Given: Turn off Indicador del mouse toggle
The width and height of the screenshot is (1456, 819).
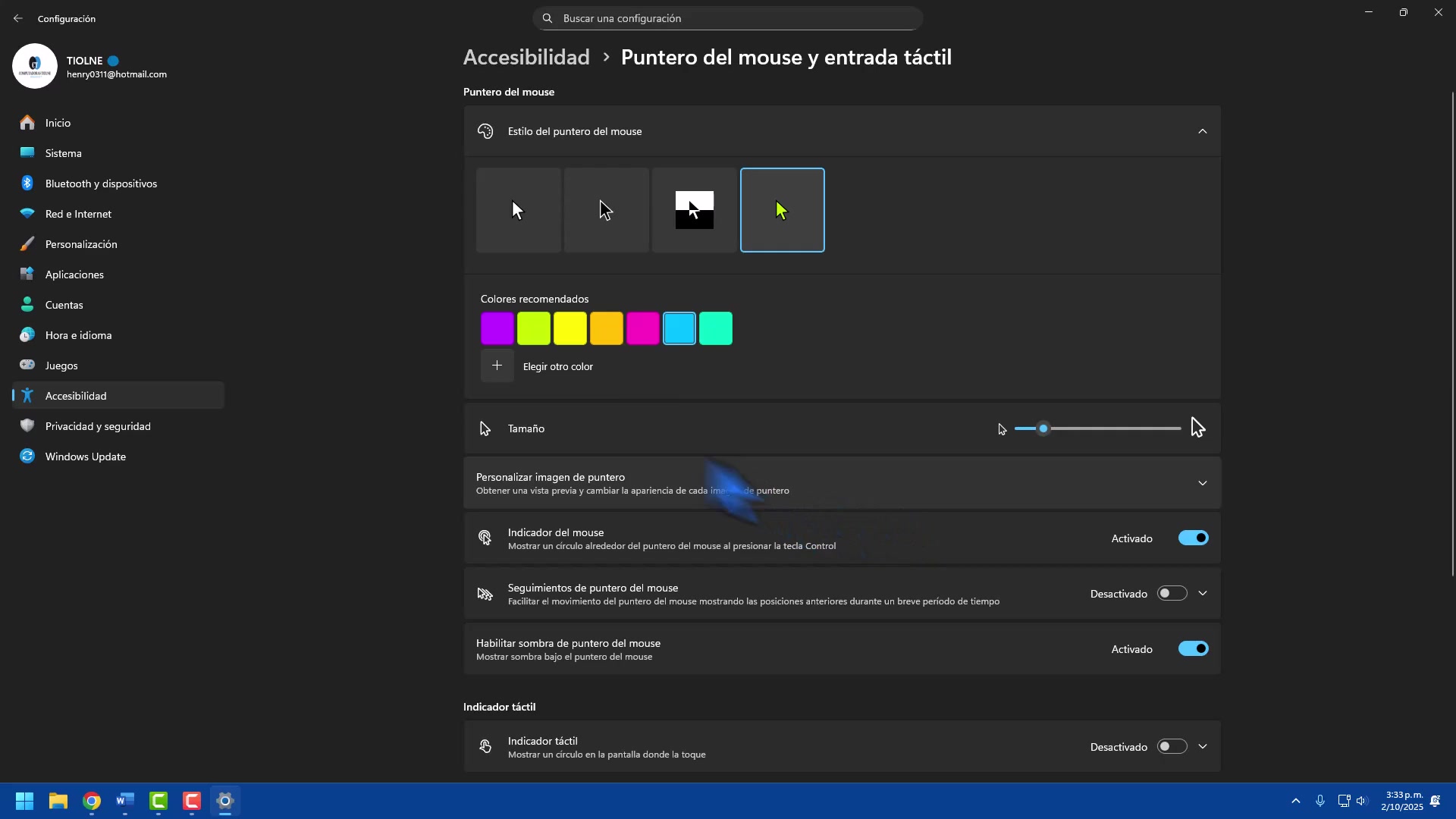Looking at the screenshot, I should pyautogui.click(x=1194, y=538).
